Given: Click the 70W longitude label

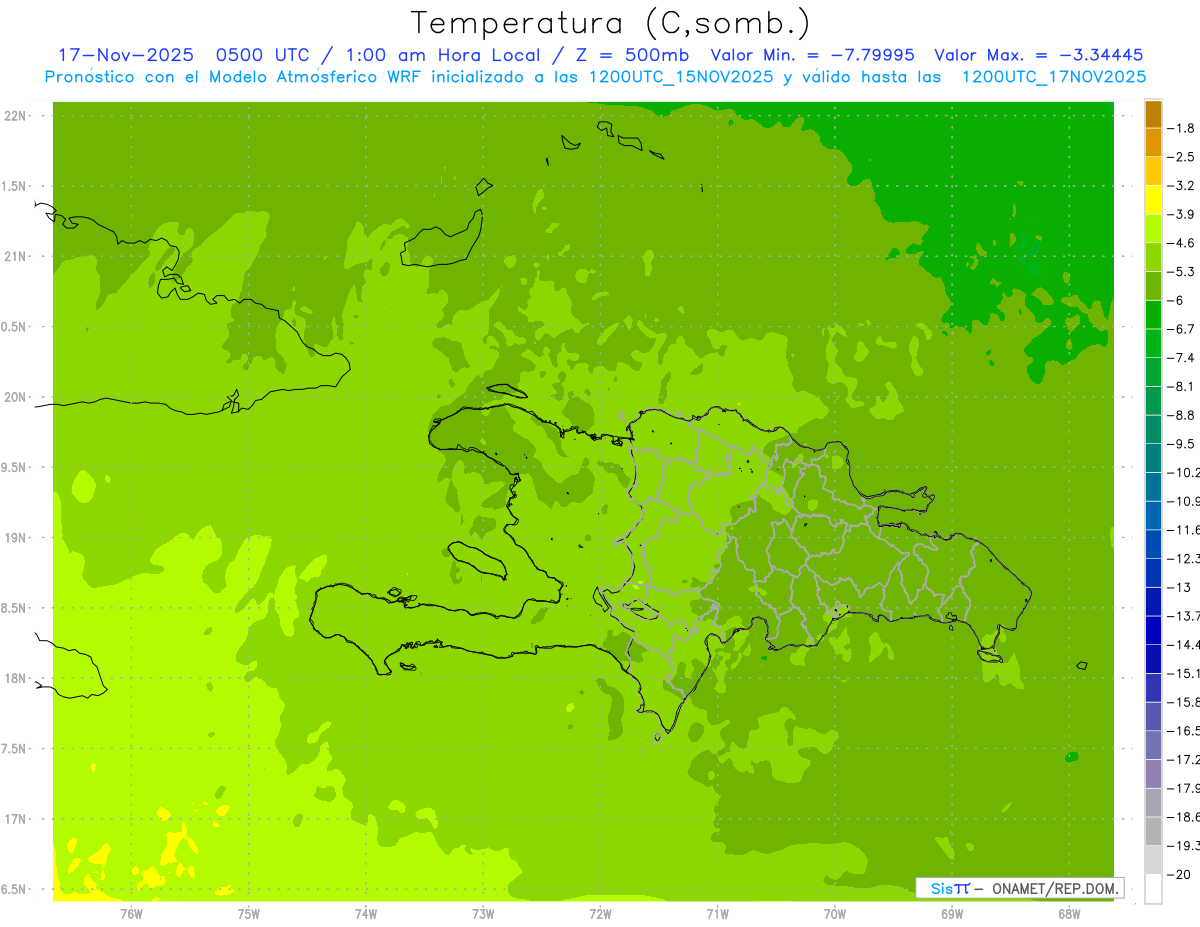Looking at the screenshot, I should coord(835,913).
